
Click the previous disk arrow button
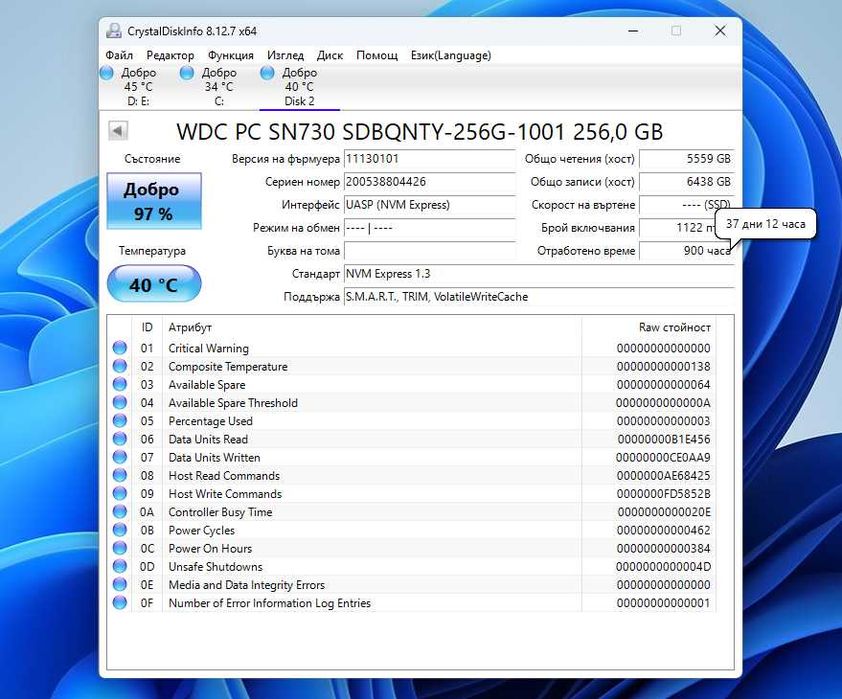coord(118,130)
